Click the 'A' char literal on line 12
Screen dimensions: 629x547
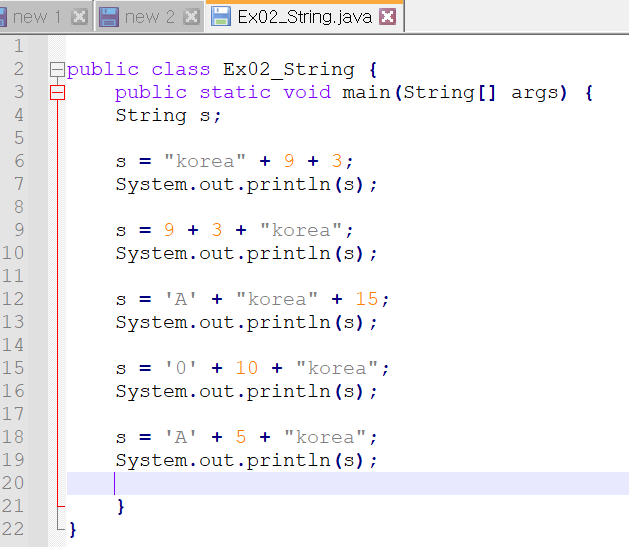[x=181, y=300]
